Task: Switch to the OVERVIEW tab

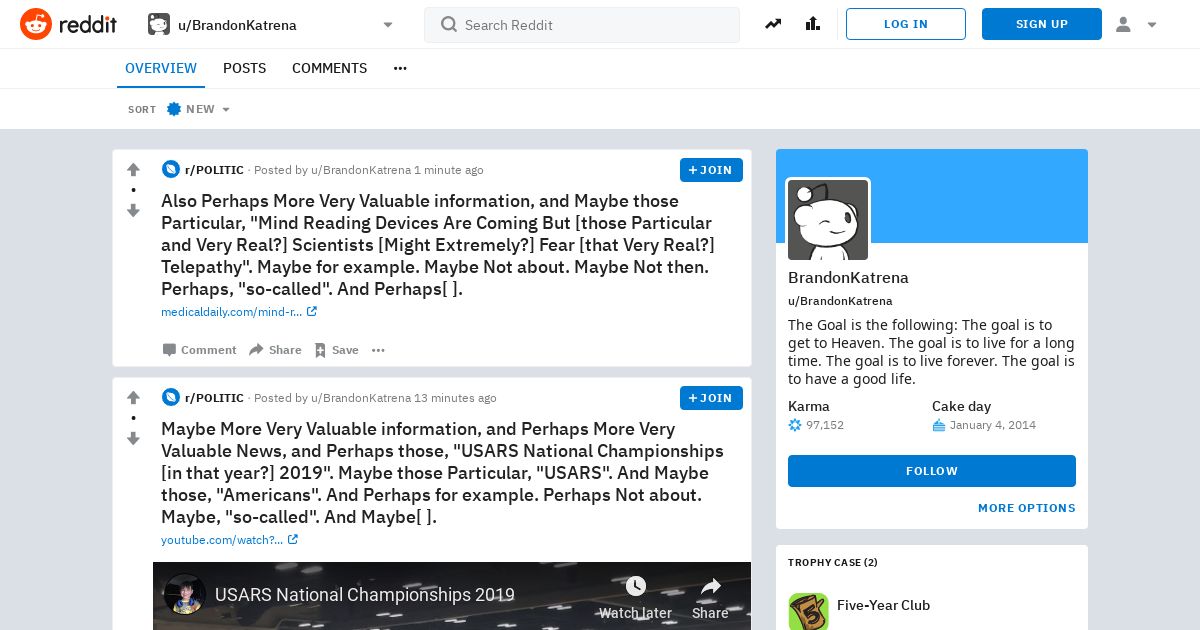Action: click(161, 68)
